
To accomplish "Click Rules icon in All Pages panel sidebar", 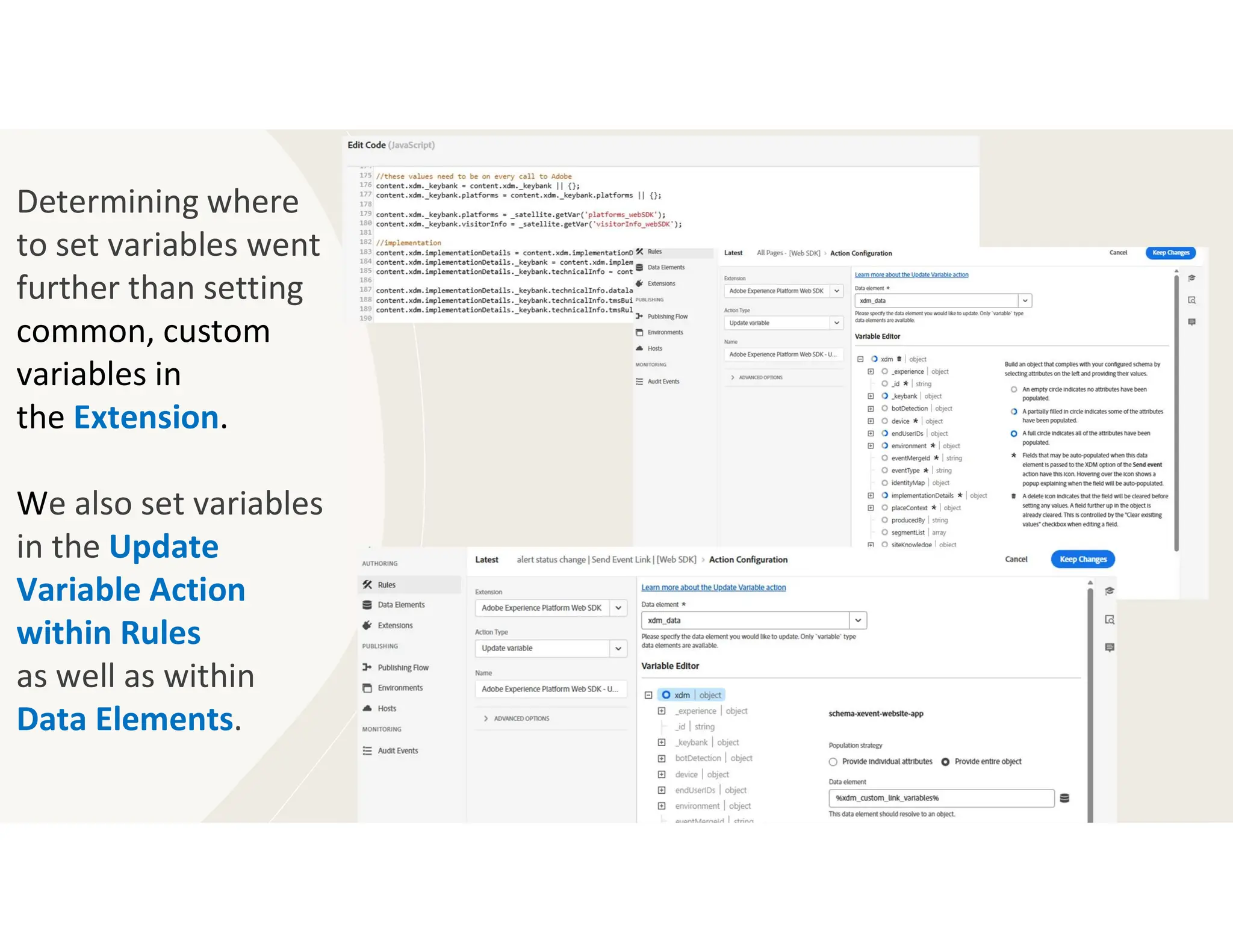I will click(x=639, y=252).
